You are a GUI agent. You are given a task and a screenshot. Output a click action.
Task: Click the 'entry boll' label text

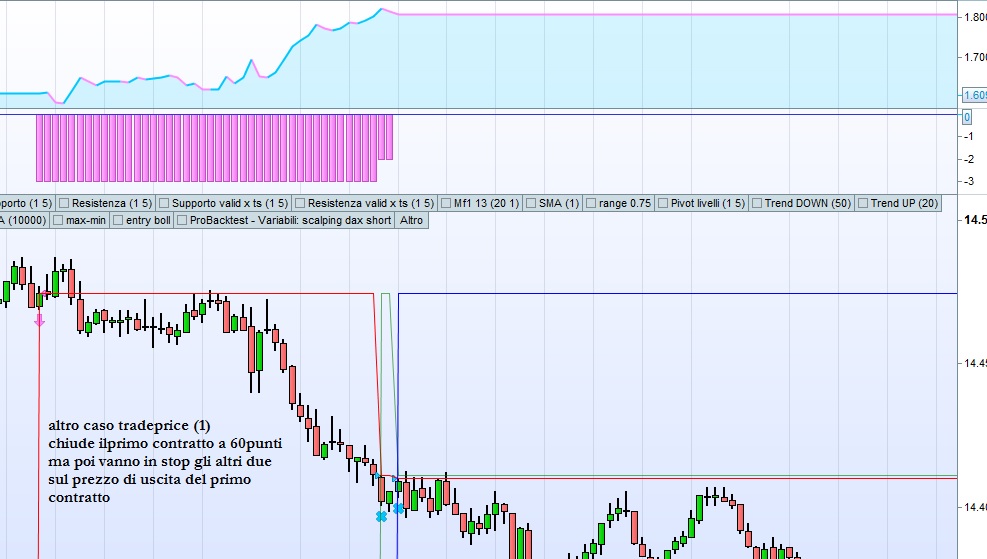coord(148,220)
